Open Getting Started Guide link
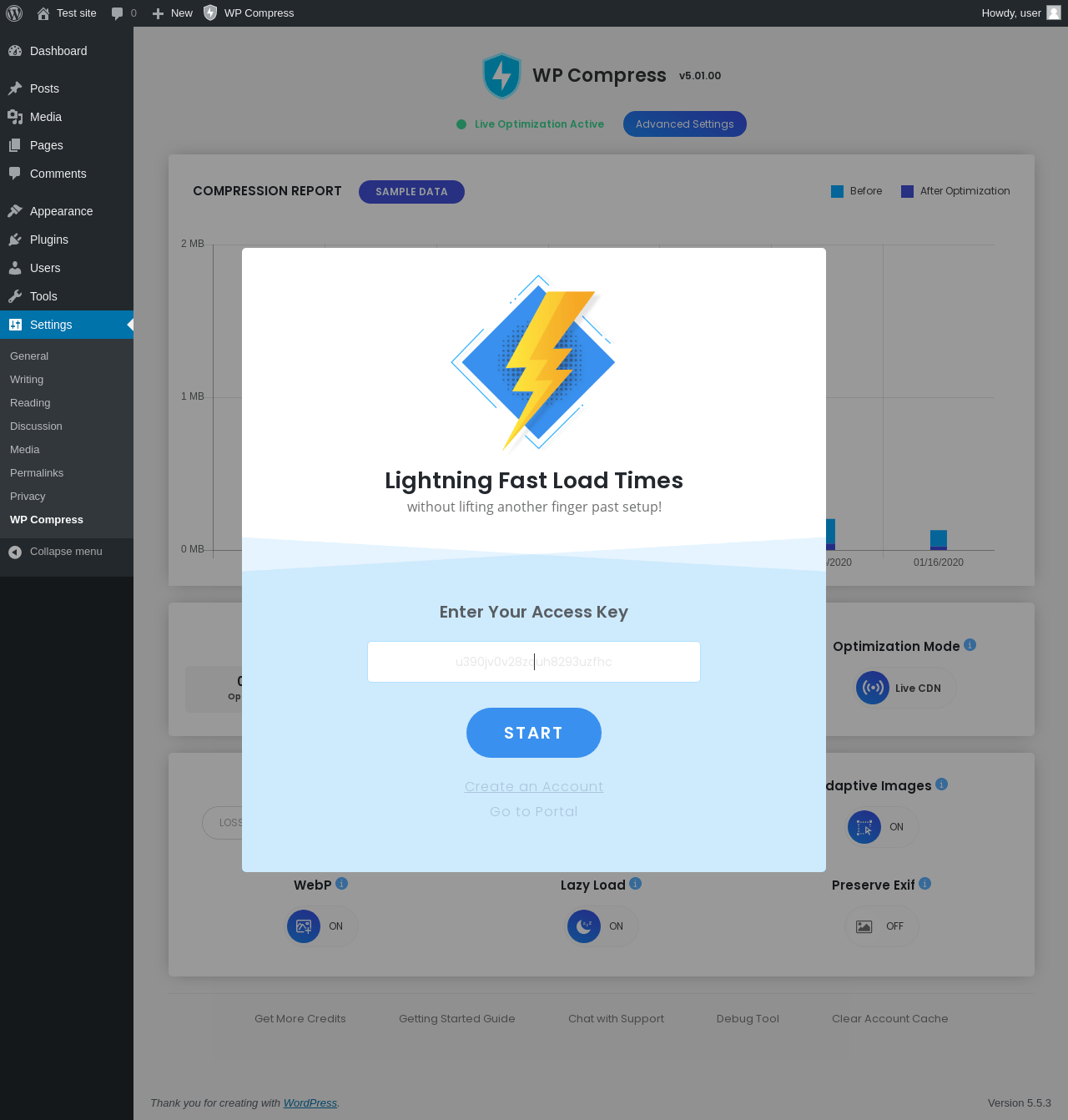The height and width of the screenshot is (1120, 1068). tap(457, 1018)
